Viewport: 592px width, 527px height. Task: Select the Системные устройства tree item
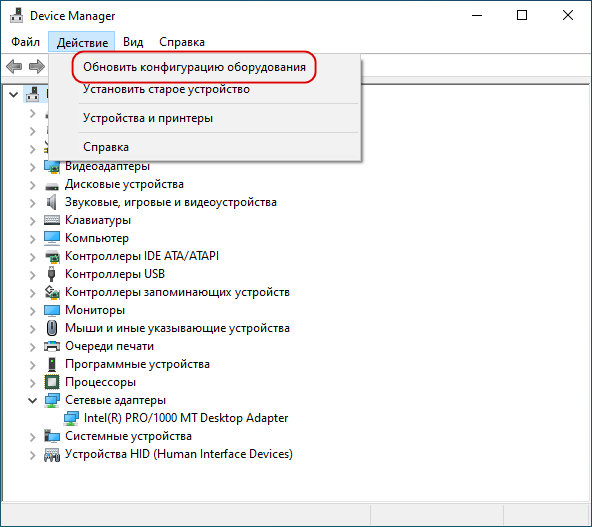coord(128,436)
